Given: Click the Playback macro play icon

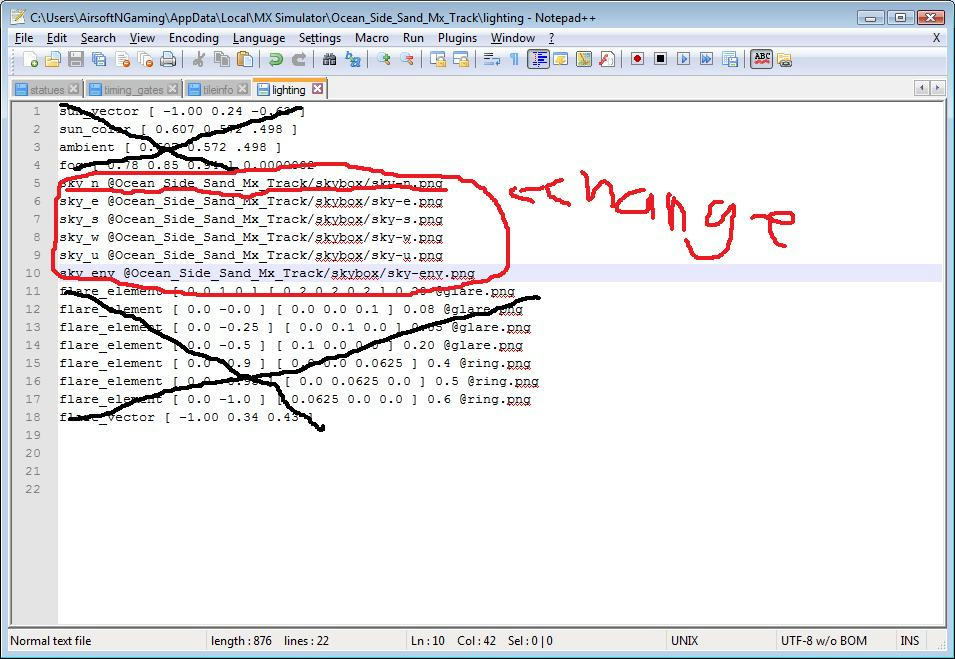Looking at the screenshot, I should [683, 59].
